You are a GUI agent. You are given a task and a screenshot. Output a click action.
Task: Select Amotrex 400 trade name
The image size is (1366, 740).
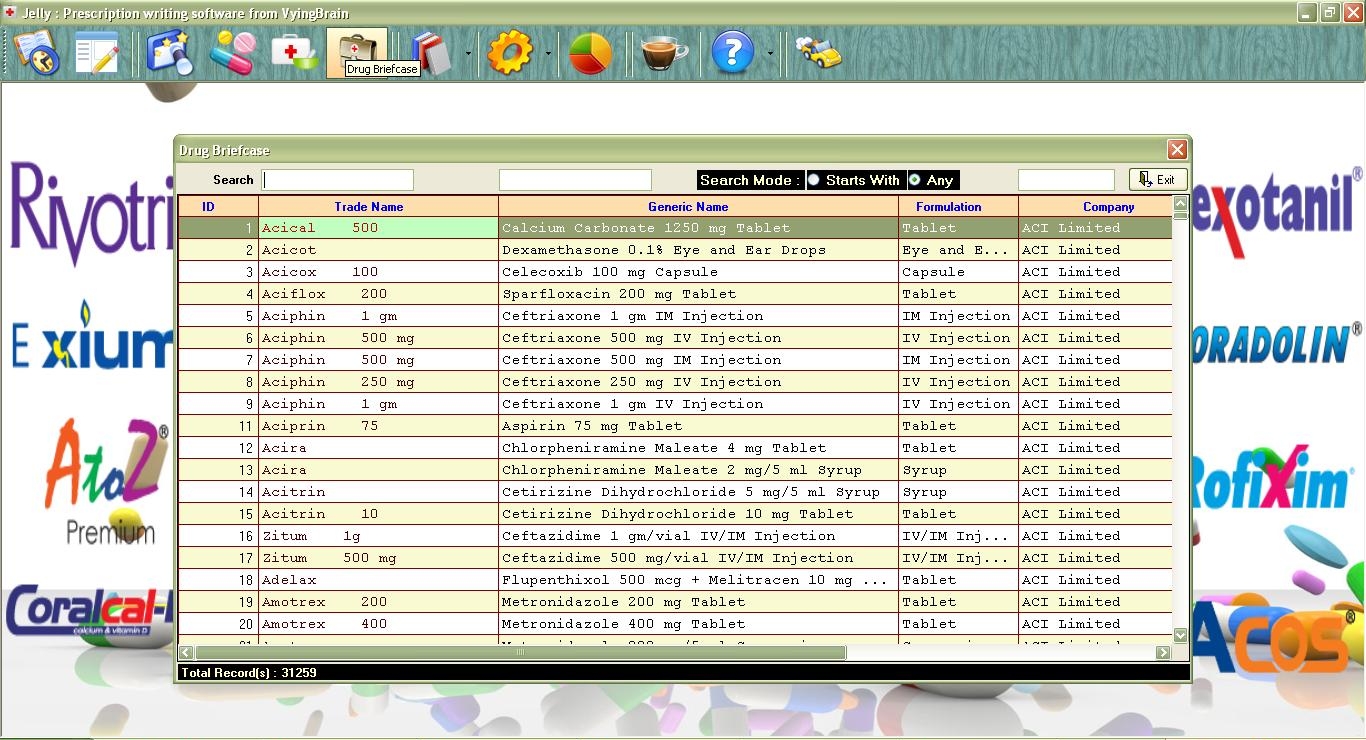point(378,624)
